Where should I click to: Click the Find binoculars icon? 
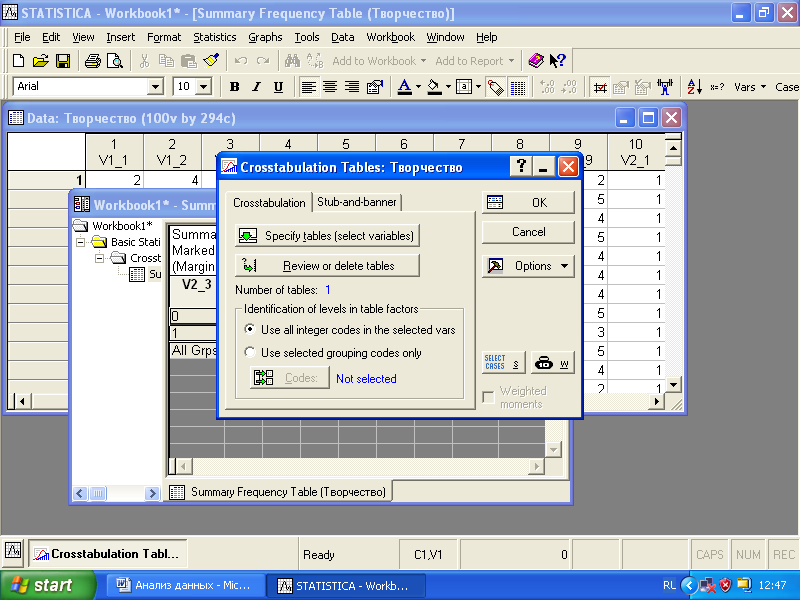292,61
